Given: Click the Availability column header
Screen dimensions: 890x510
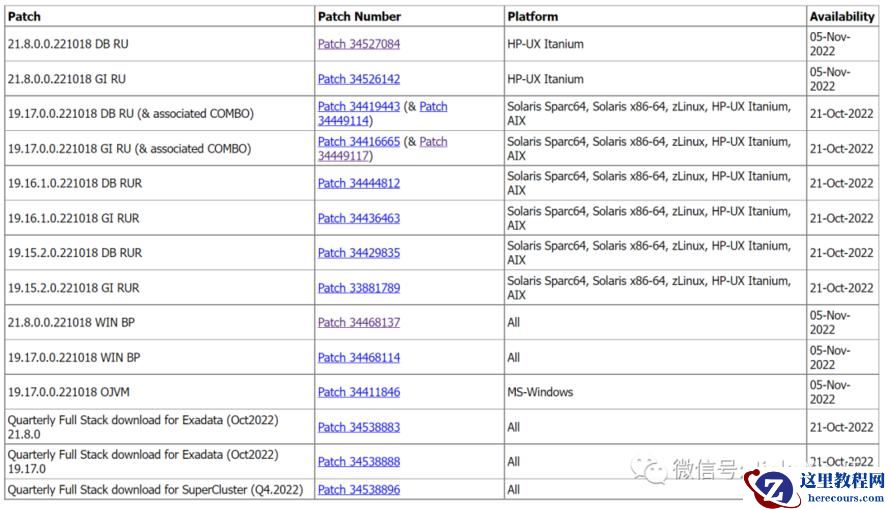Looking at the screenshot, I should pyautogui.click(x=842, y=16).
